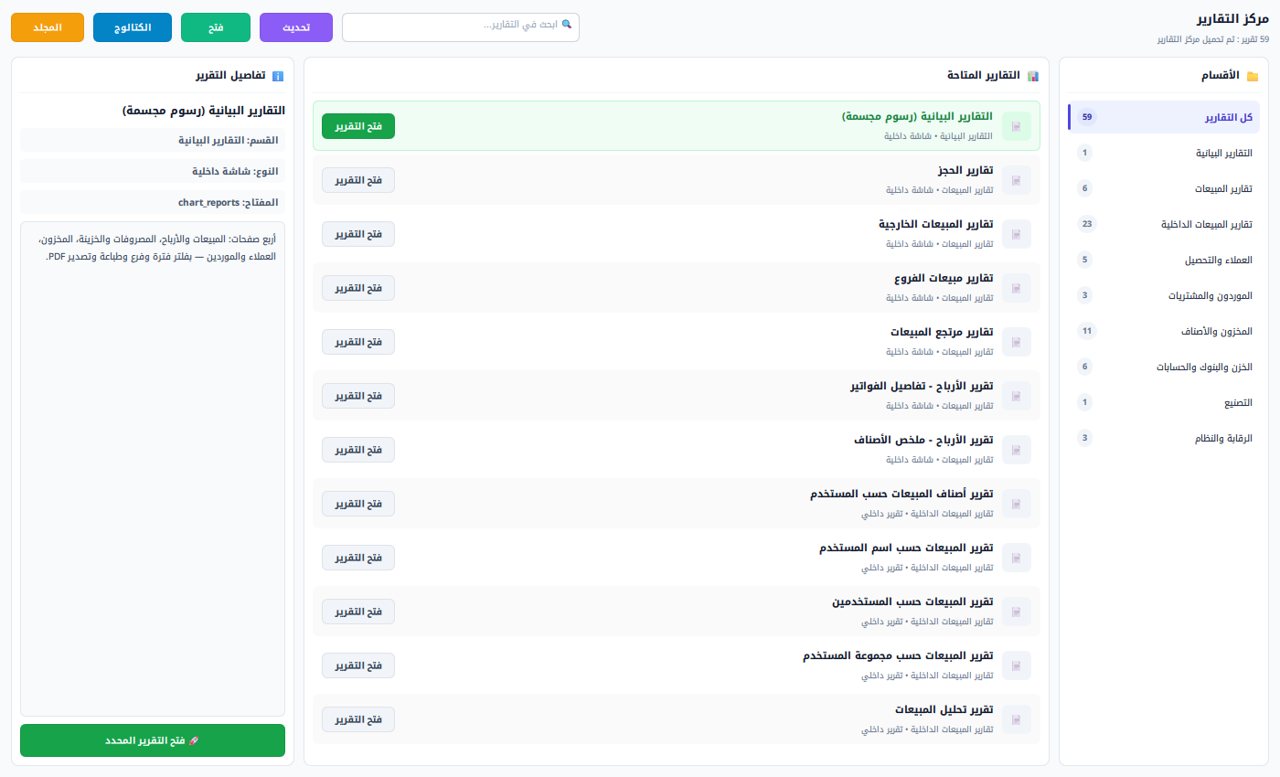Viewport: 1280px width, 777px height.
Task: Click the icon beside تقرير أصناف المبيعات حسب المستخدم
Action: point(1016,504)
